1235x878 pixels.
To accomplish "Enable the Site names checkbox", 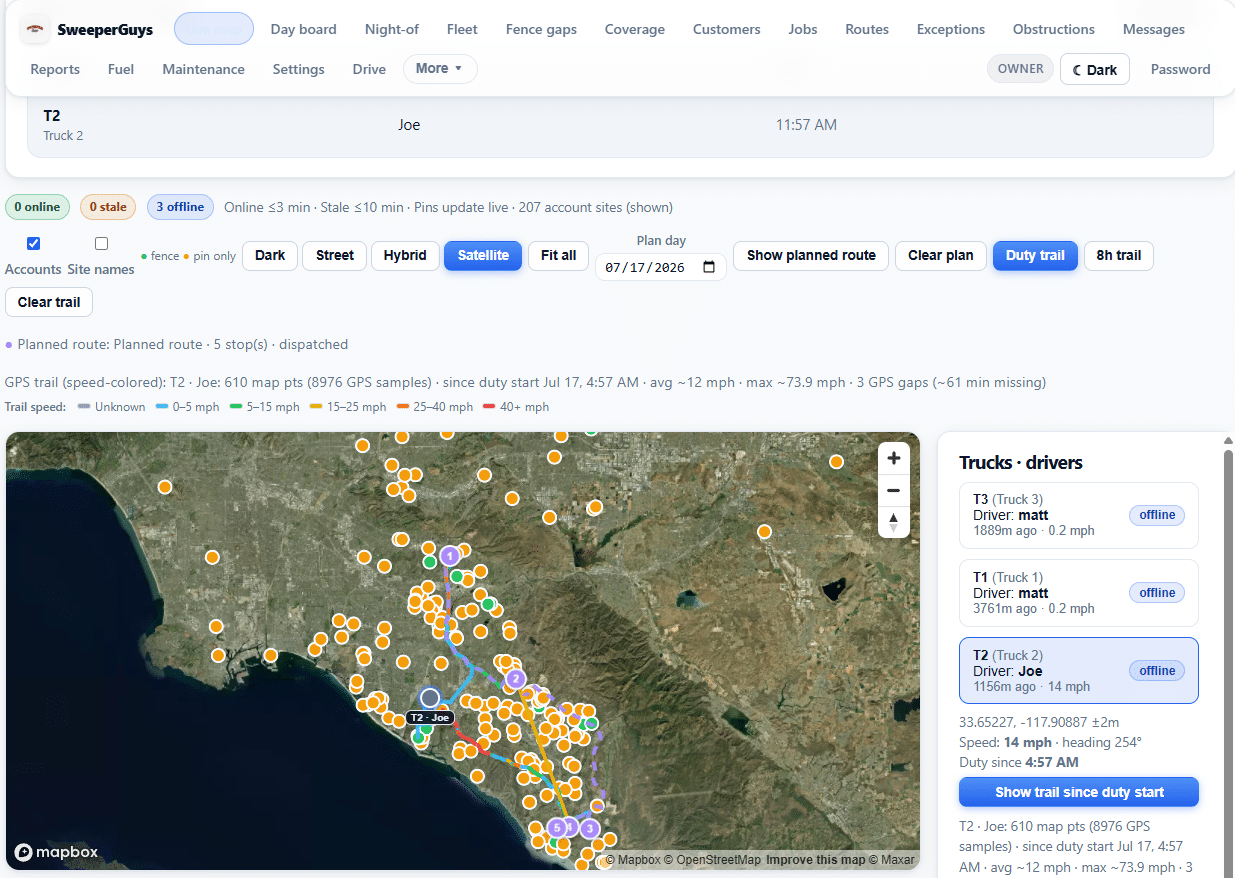I will [x=101, y=243].
